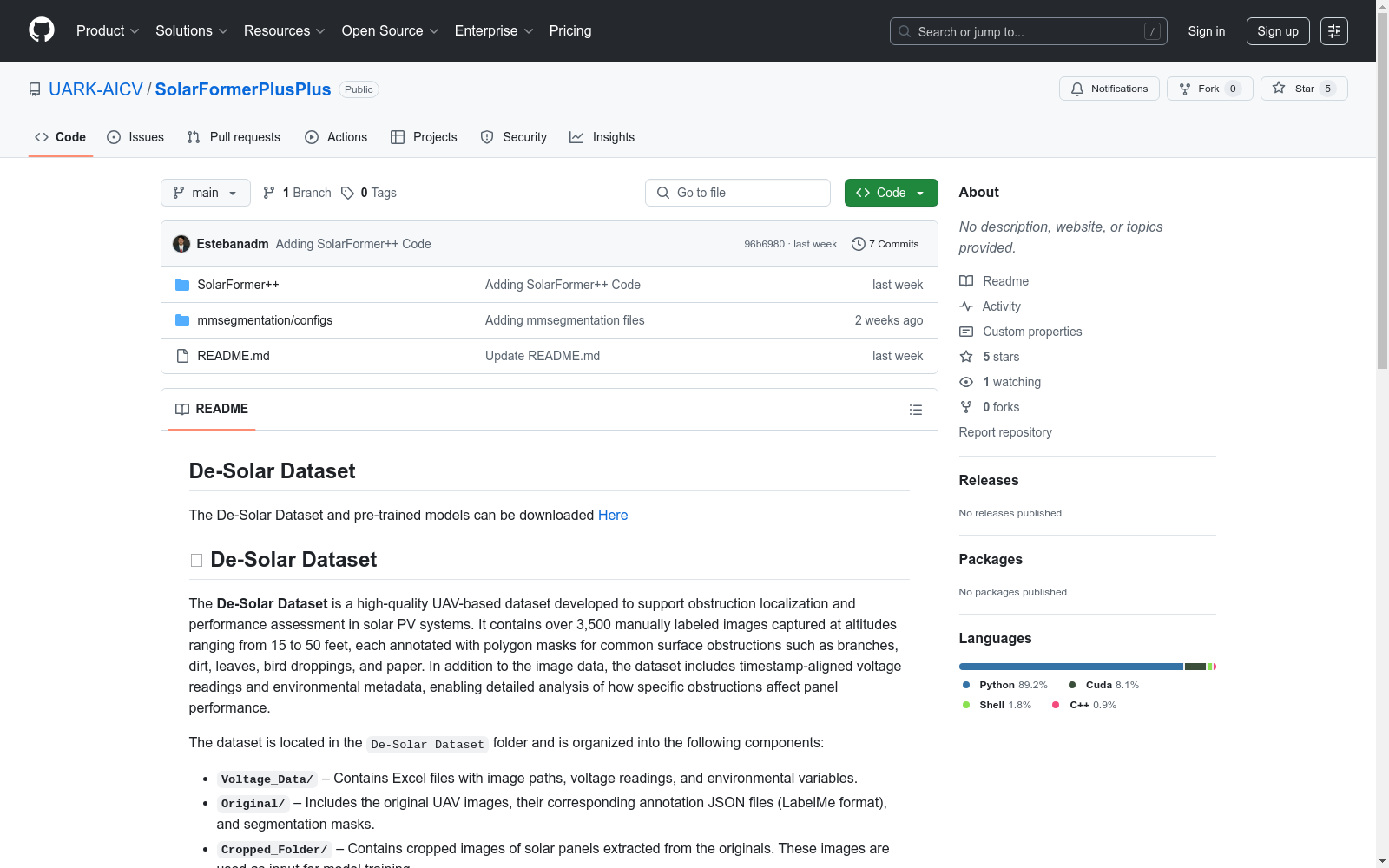Open commit 96b6980 hash link

[x=764, y=244]
